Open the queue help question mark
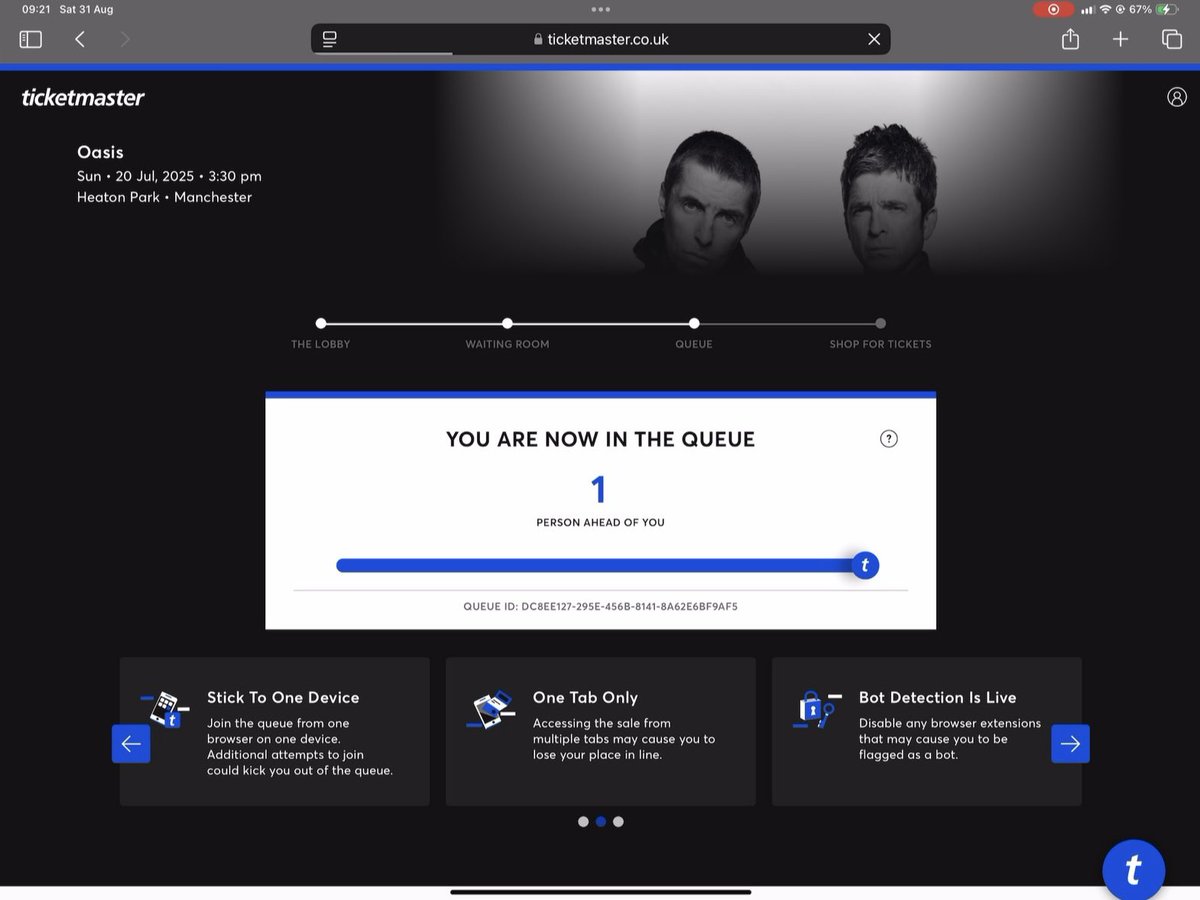1200x900 pixels. 889,438
